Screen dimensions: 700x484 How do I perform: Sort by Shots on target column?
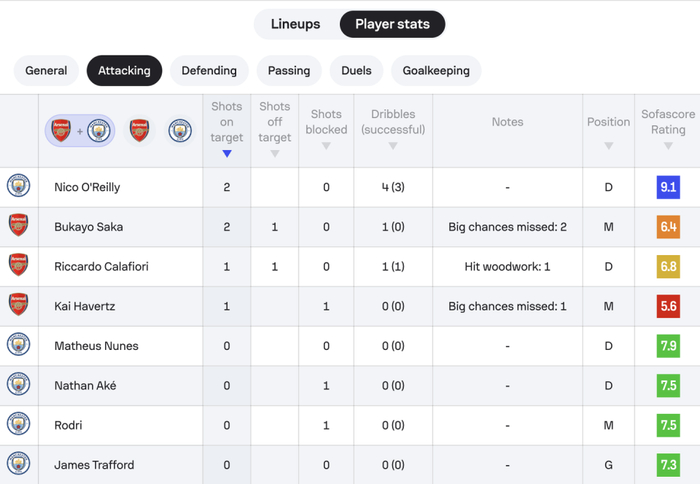(227, 130)
